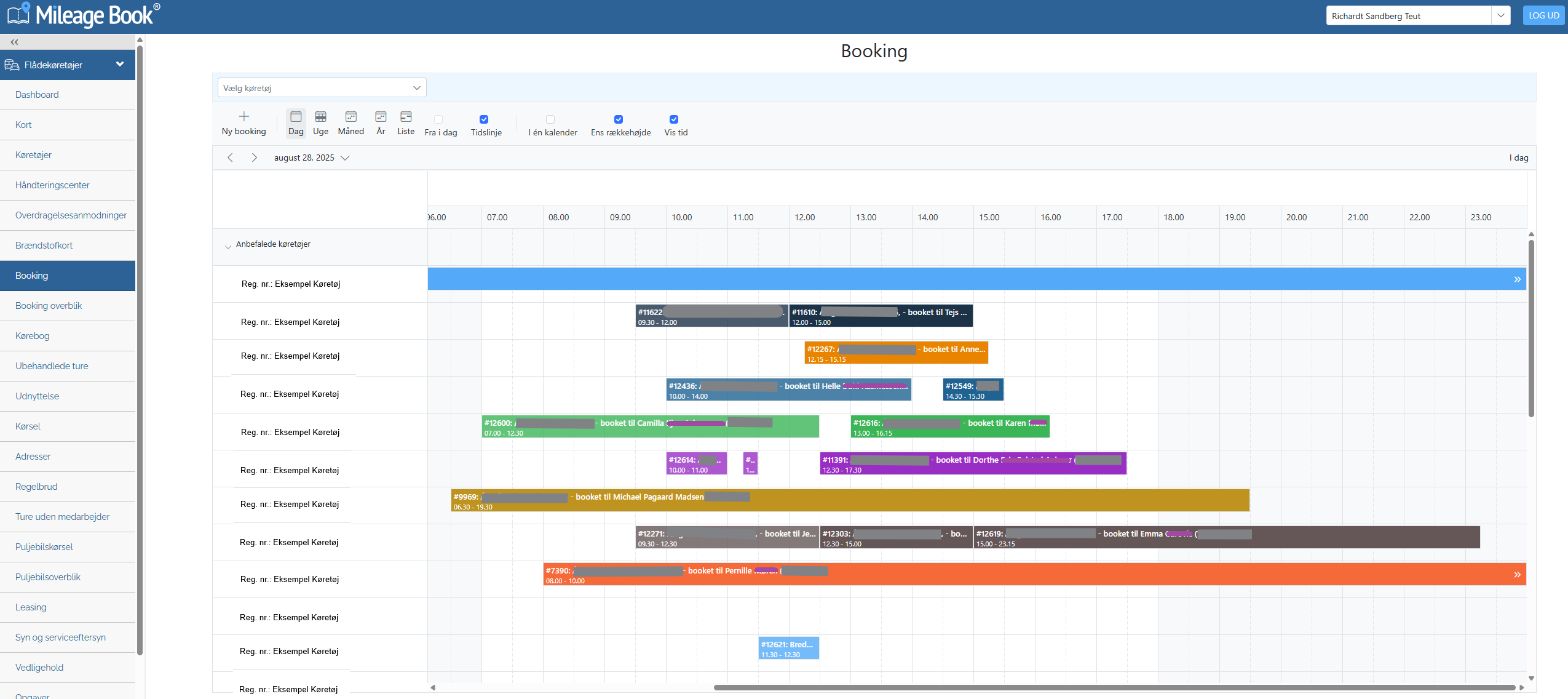Go to previous day arrow

pos(230,158)
